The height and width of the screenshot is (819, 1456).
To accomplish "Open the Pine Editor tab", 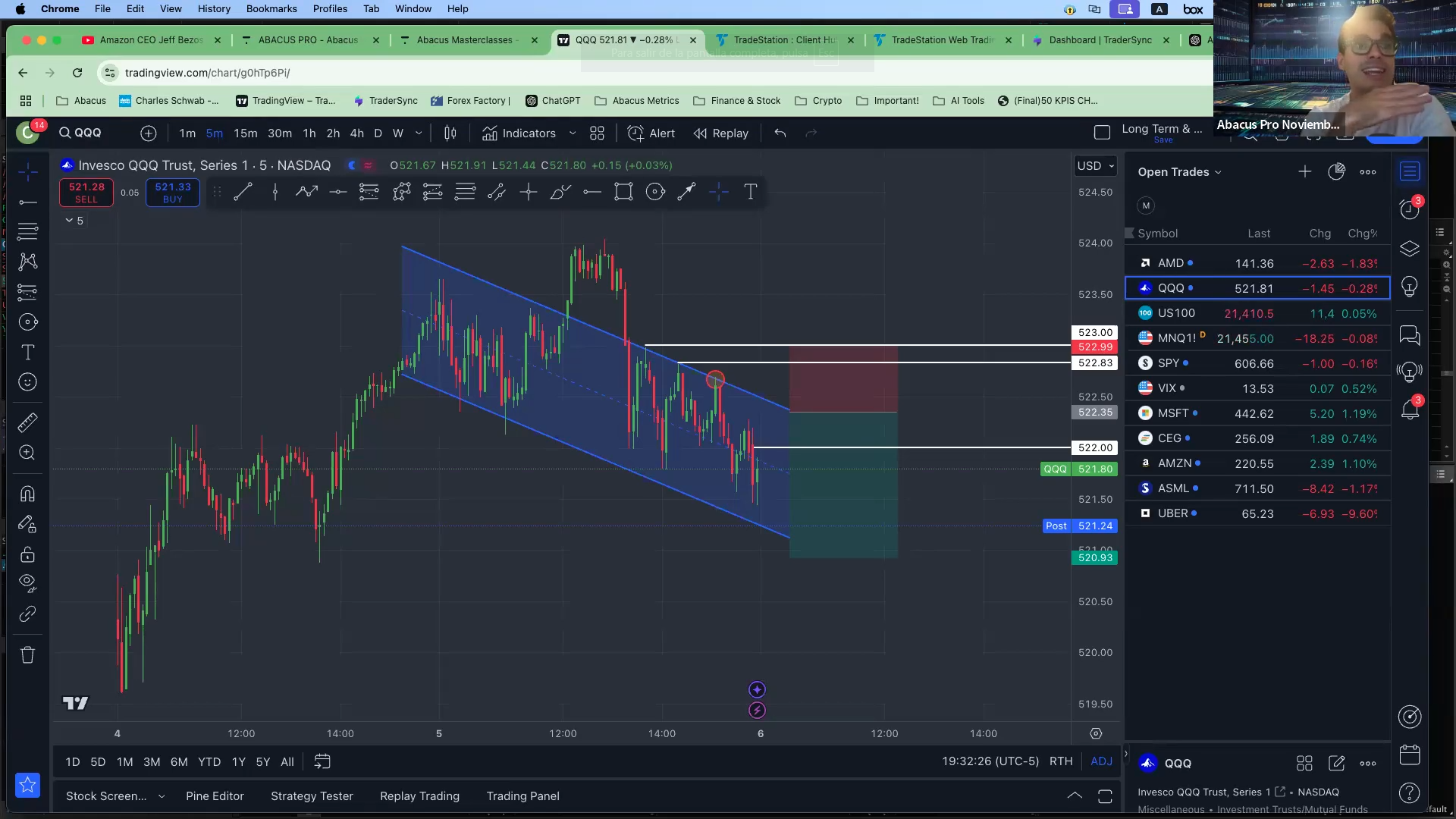I will (x=215, y=796).
